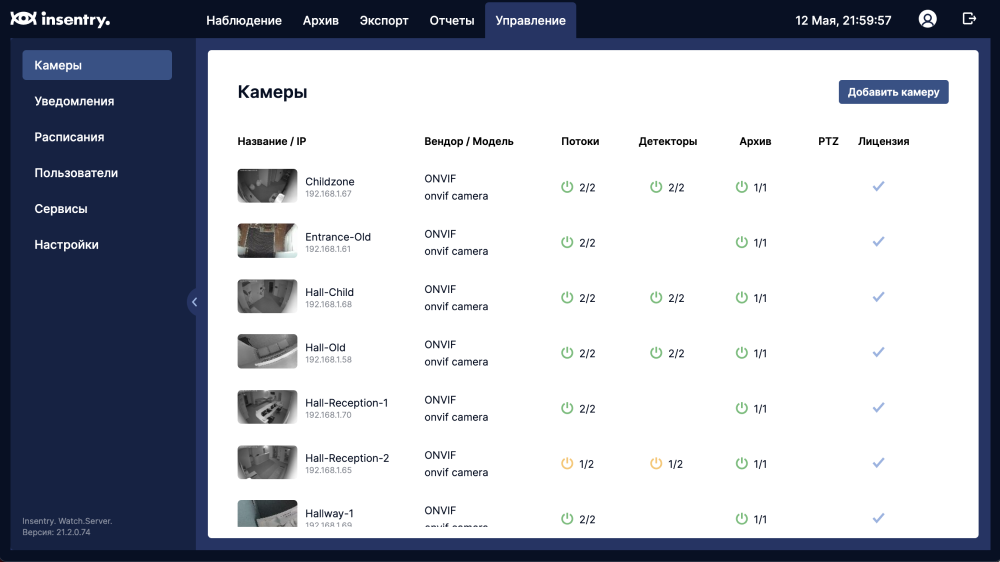Viewport: 1000px width, 562px height.
Task: Open the Hall-Reception-2 camera thumbnail
Action: click(267, 462)
